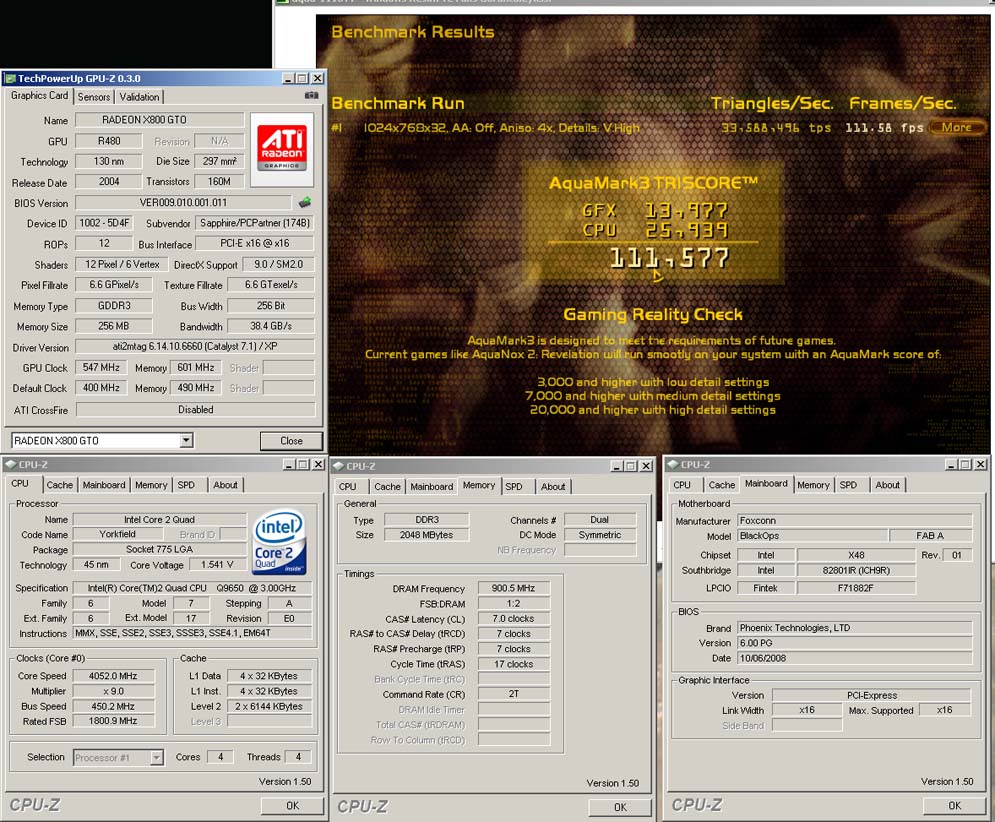Close the right CPU-Z Mainboard window
The width and height of the screenshot is (995, 822).
[x=980, y=465]
